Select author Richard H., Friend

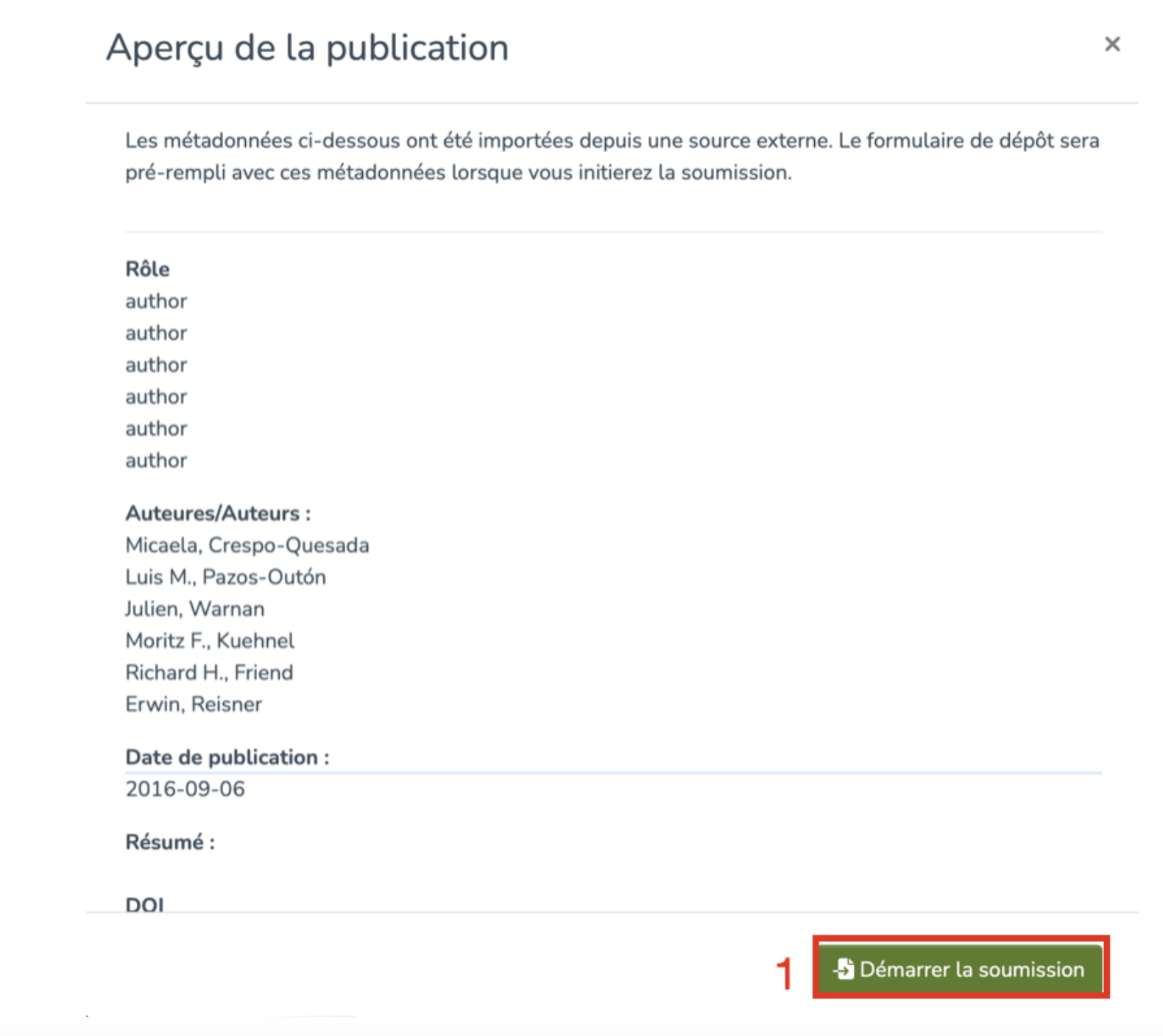pos(209,673)
